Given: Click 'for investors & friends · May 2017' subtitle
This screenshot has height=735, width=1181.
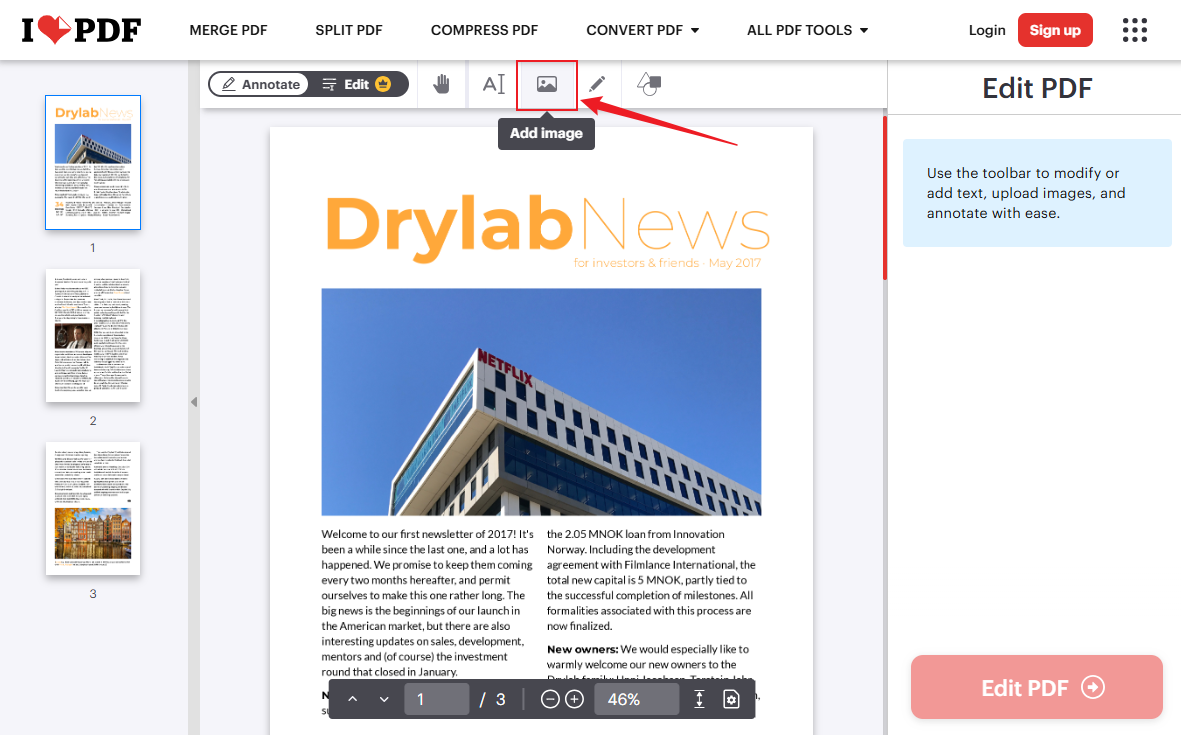Looking at the screenshot, I should [667, 263].
